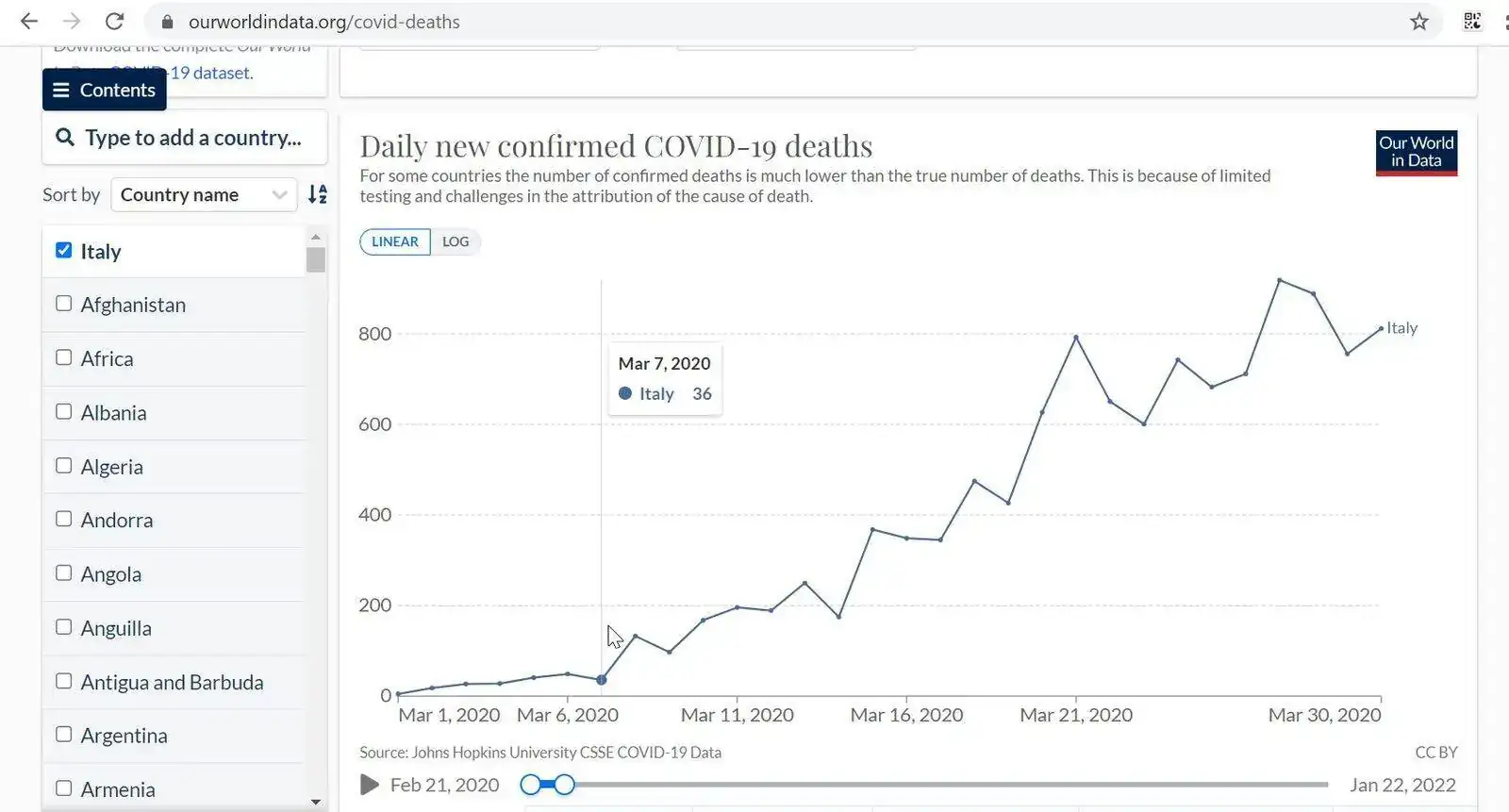
Task: Uncheck the Italy checkbox
Action: coord(64,250)
